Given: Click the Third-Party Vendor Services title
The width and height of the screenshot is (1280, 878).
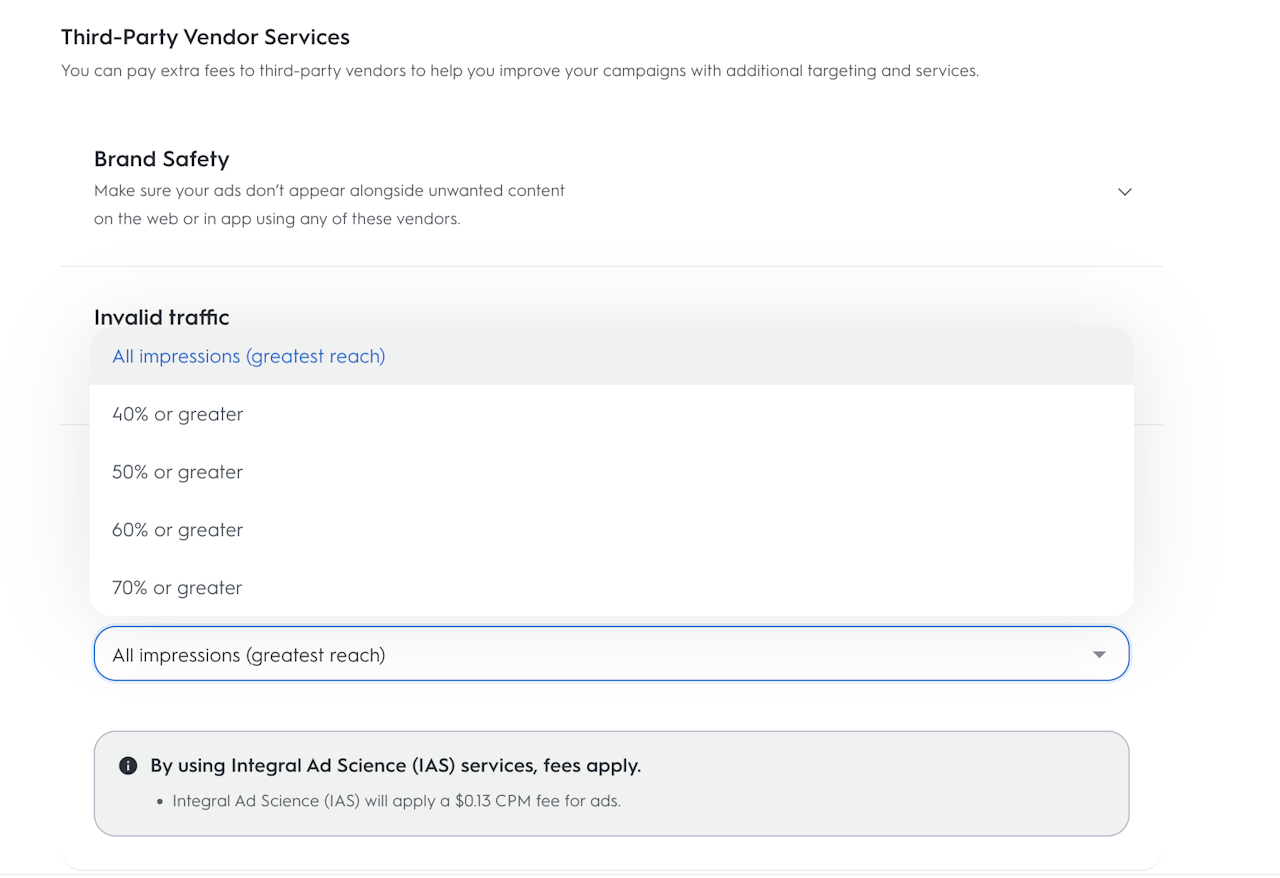Looking at the screenshot, I should tap(205, 38).
